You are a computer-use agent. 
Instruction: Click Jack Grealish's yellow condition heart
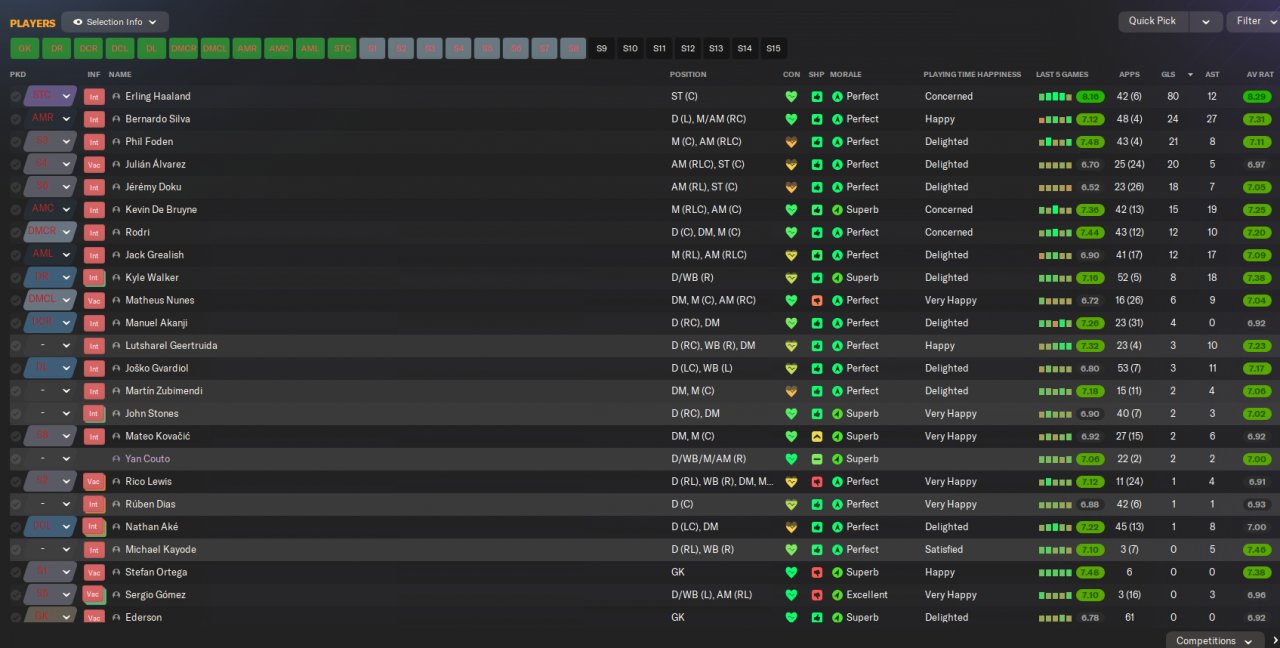791,255
